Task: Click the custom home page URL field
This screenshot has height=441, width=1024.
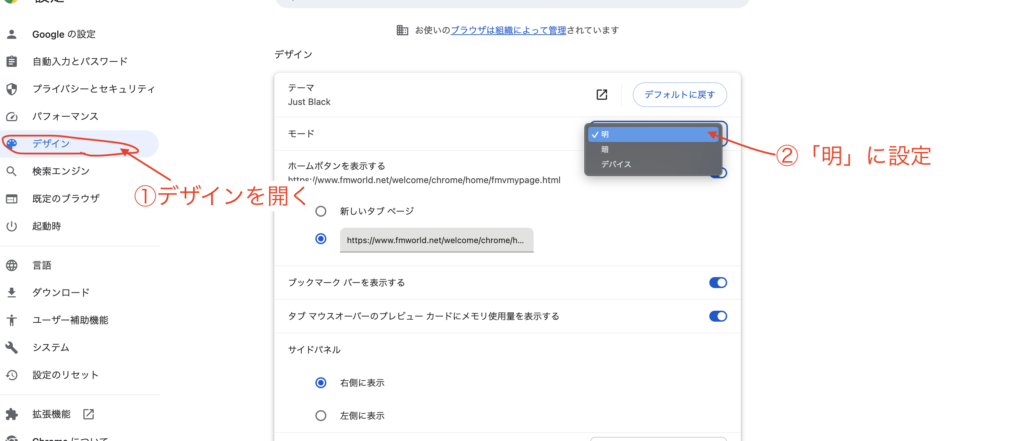Action: [436, 240]
